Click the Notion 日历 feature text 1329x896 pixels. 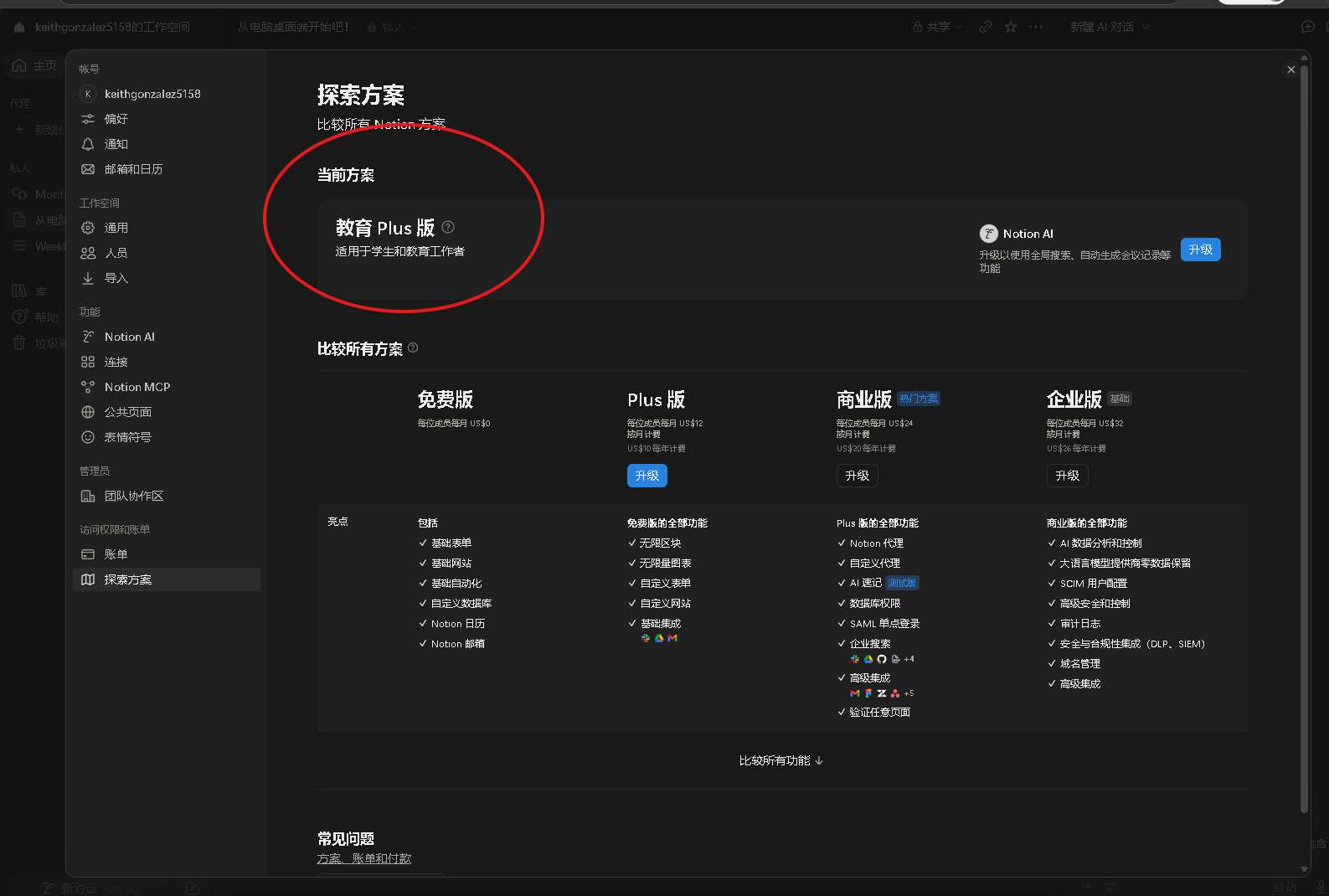pyautogui.click(x=458, y=624)
